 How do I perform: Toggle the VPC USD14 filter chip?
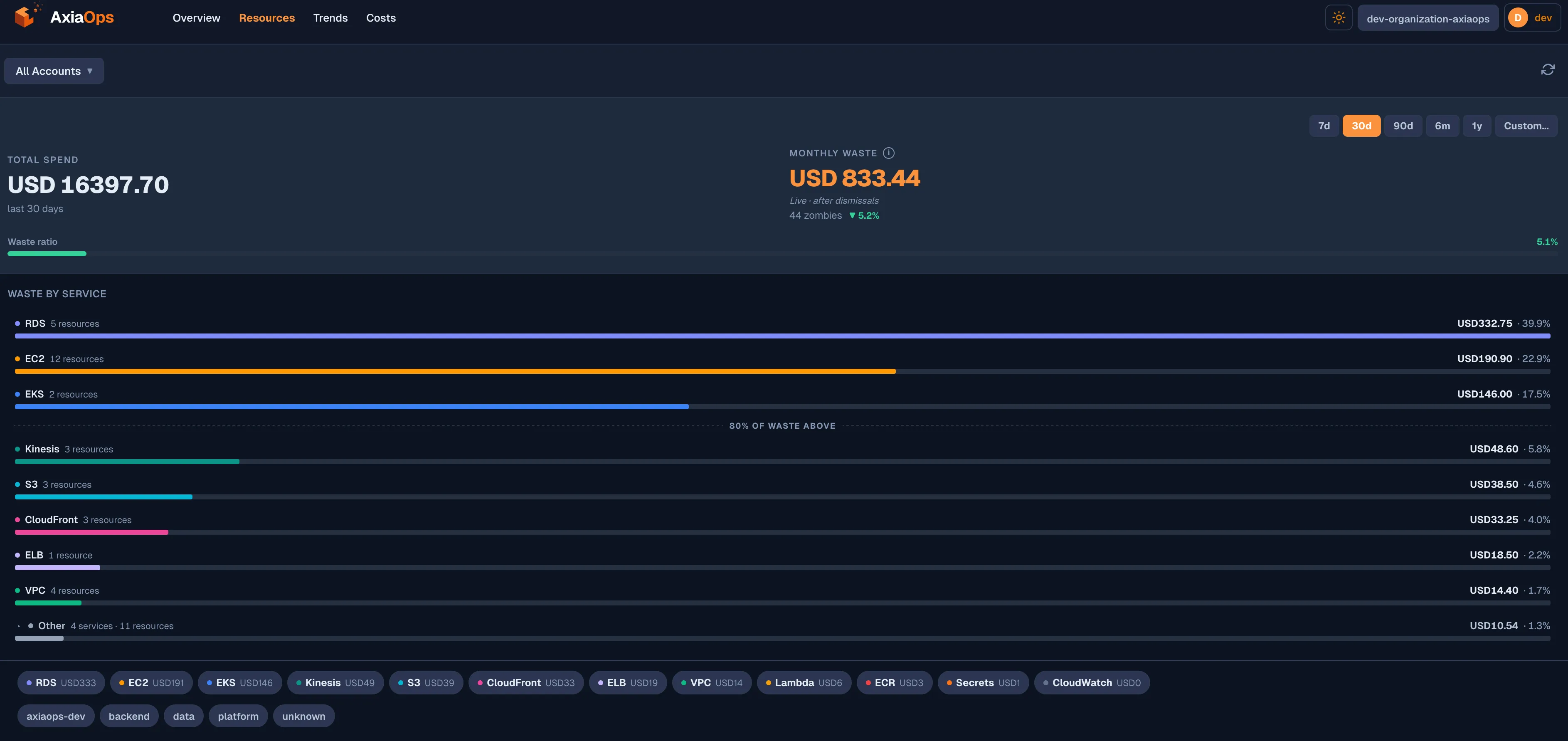pos(712,682)
